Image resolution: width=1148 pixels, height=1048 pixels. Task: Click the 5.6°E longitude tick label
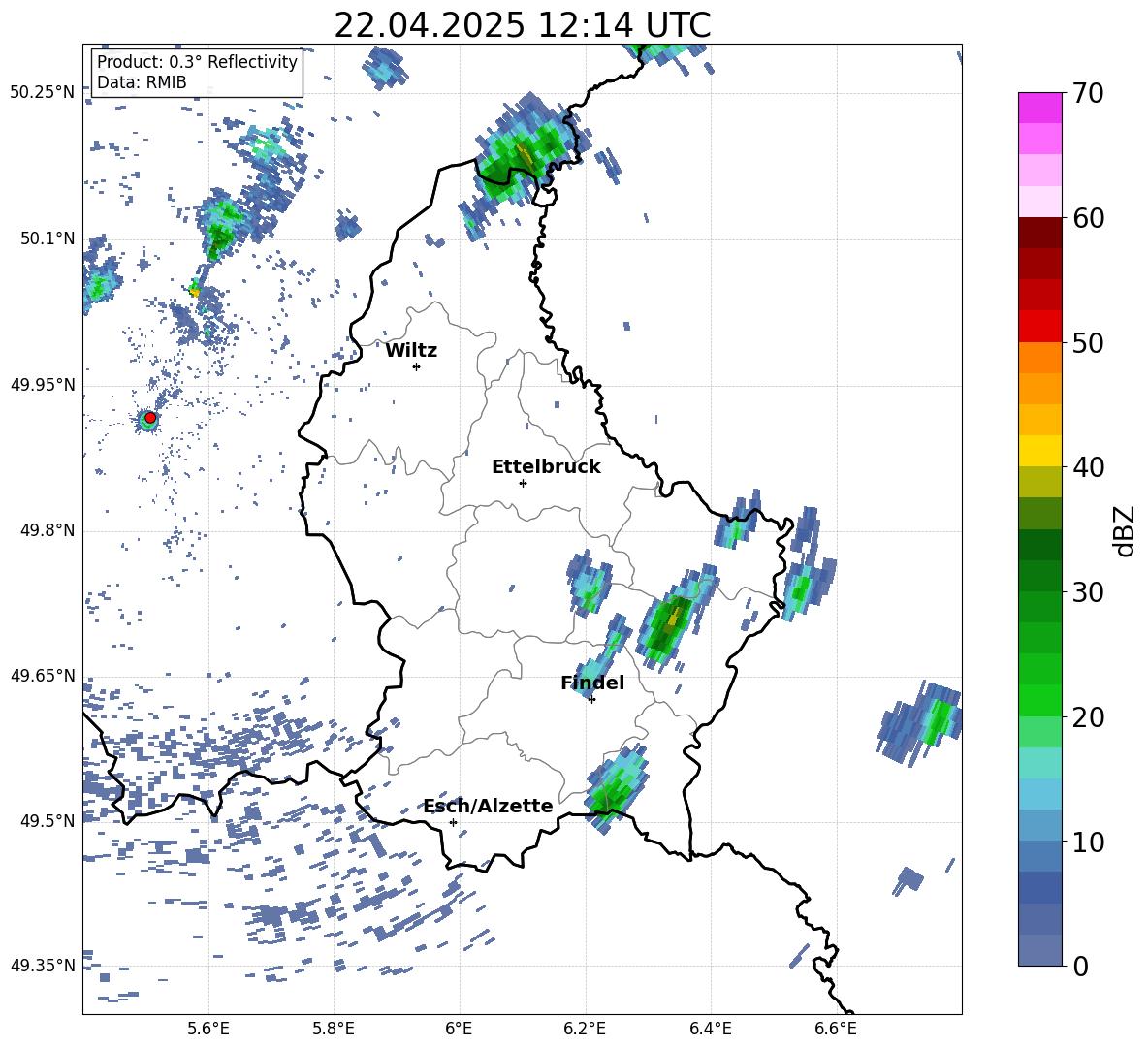207,1029
